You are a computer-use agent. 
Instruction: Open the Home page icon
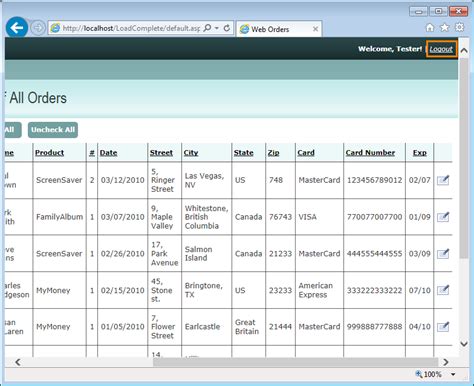click(x=430, y=28)
